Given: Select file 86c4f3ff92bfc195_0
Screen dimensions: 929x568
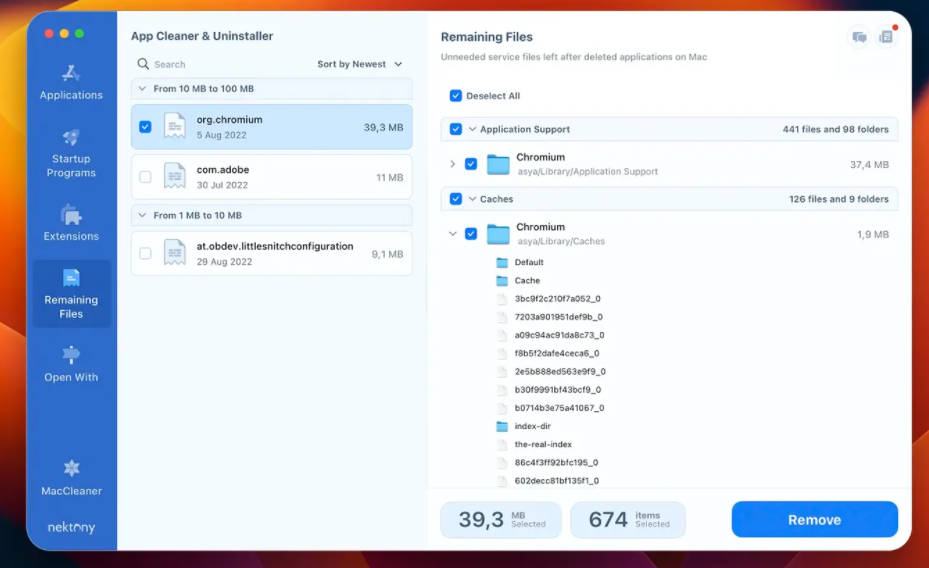Looking at the screenshot, I should click(x=556, y=463).
